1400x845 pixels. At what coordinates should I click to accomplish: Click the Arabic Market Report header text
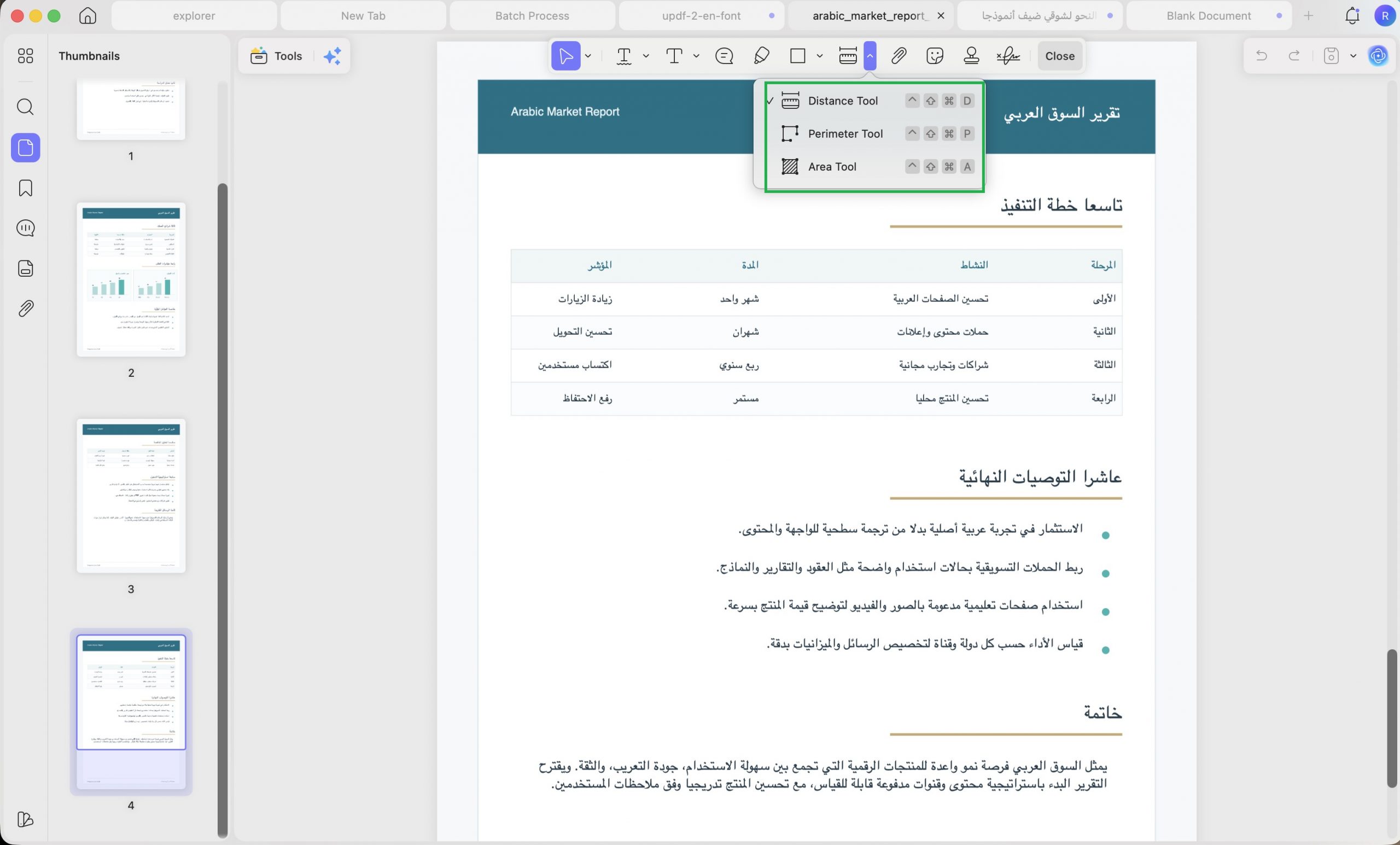click(x=565, y=112)
